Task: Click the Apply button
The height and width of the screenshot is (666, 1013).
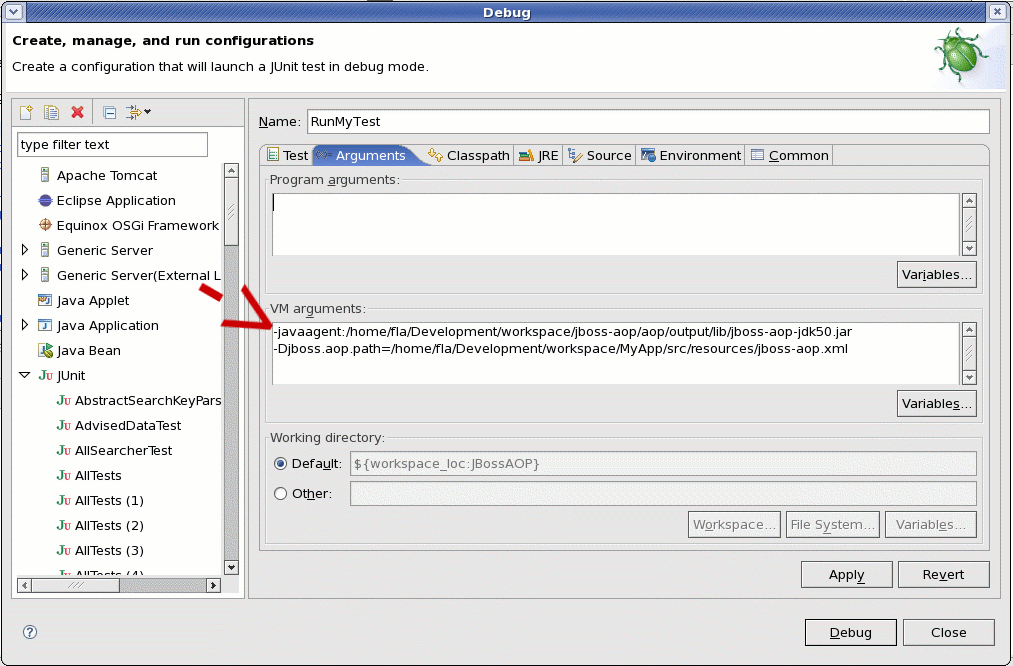Action: click(846, 574)
